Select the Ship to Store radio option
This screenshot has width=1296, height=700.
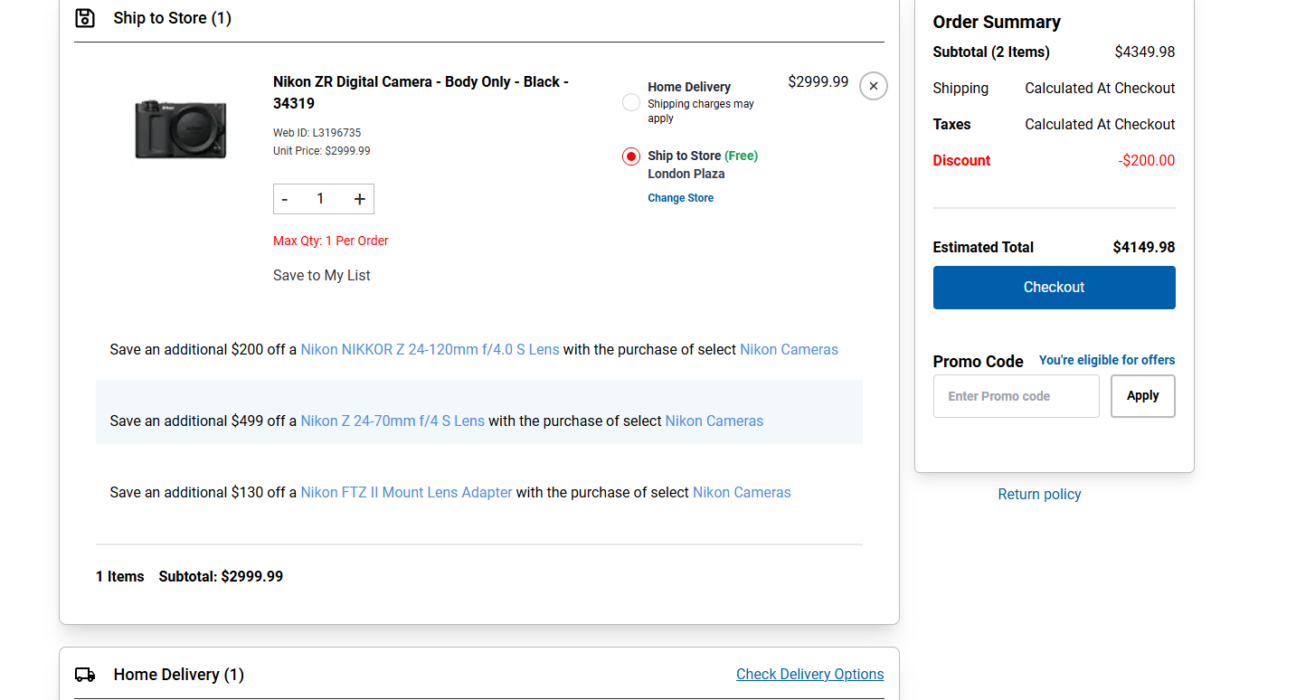click(x=631, y=157)
